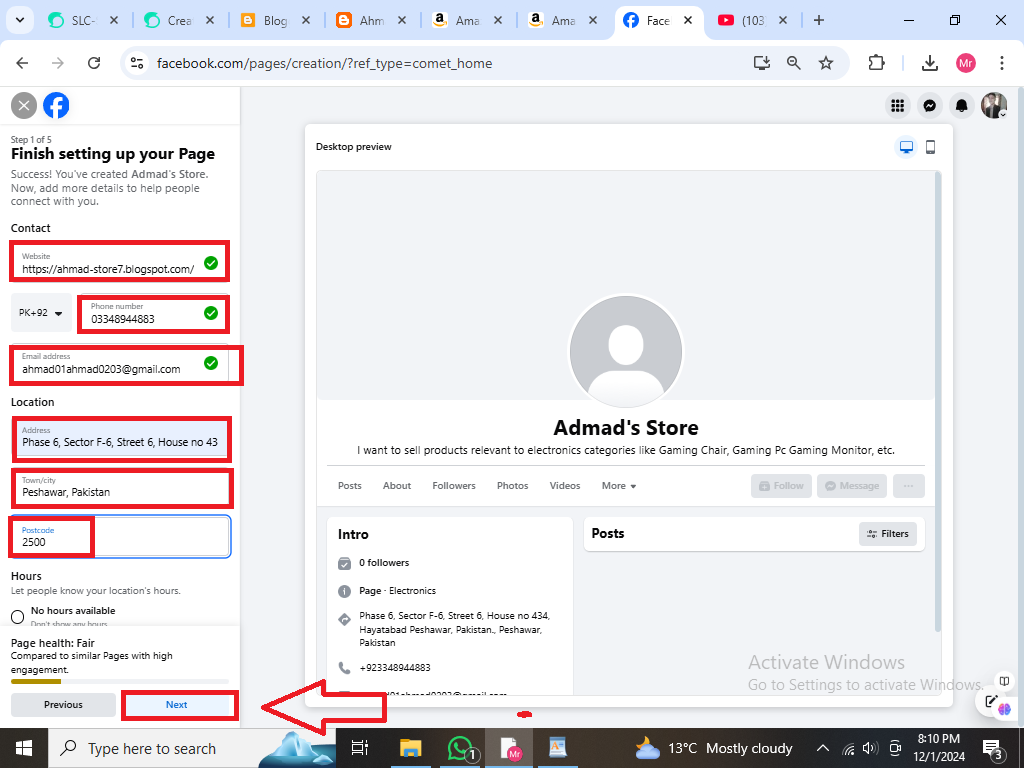Close the Facebook browser tab
The height and width of the screenshot is (768, 1024).
tap(688, 20)
